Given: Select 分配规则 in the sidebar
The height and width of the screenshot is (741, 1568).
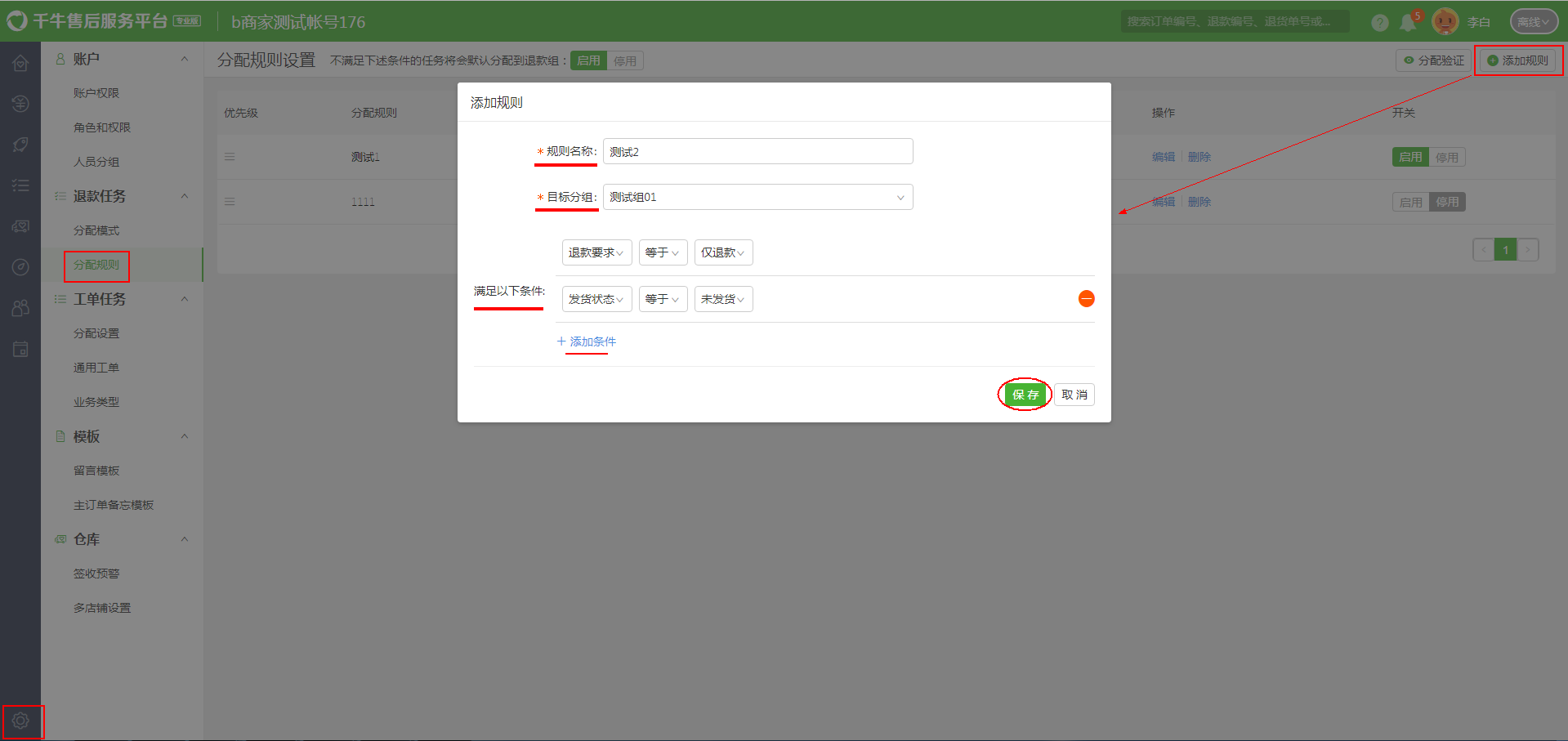Looking at the screenshot, I should click(96, 265).
